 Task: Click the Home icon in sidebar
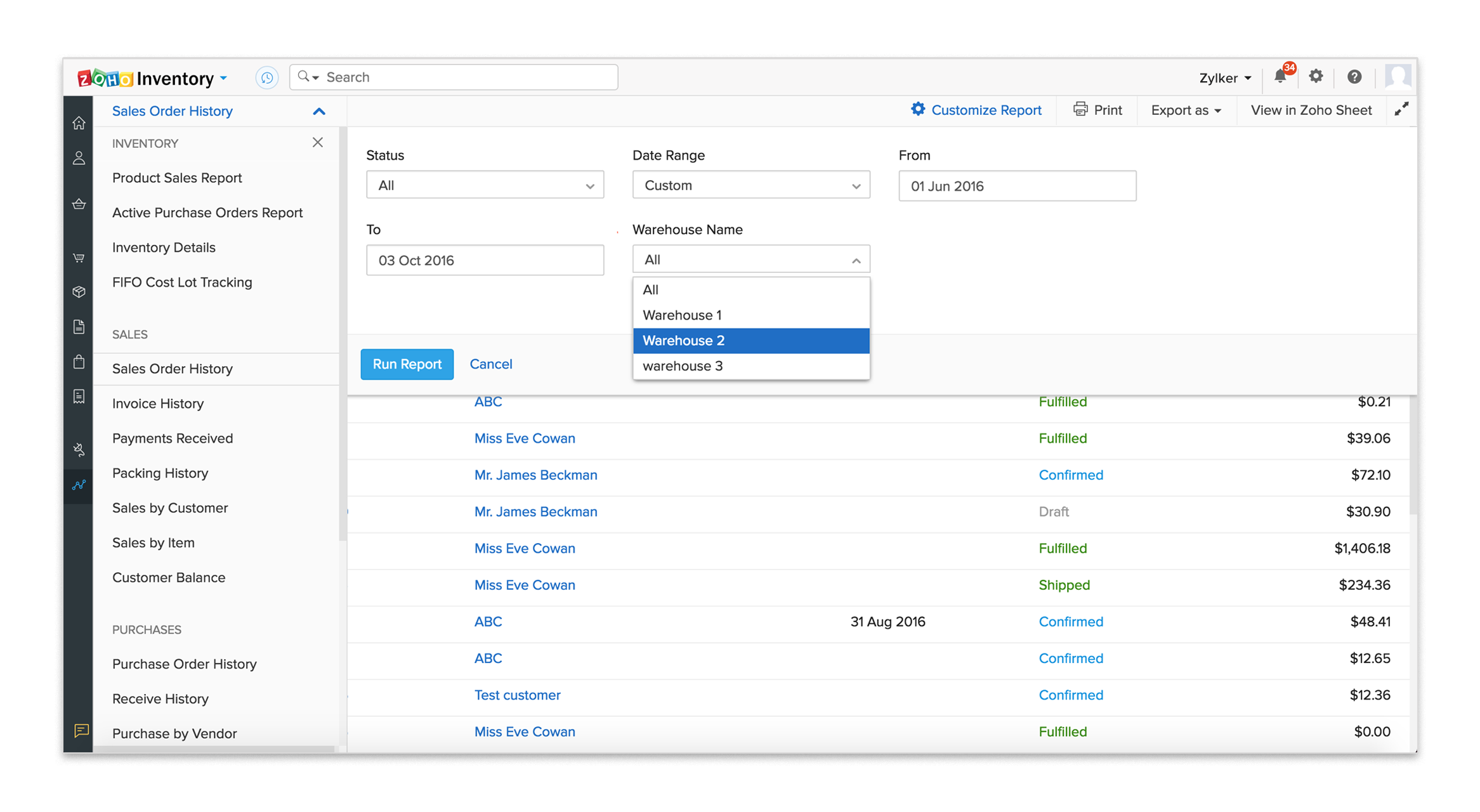coord(79,123)
